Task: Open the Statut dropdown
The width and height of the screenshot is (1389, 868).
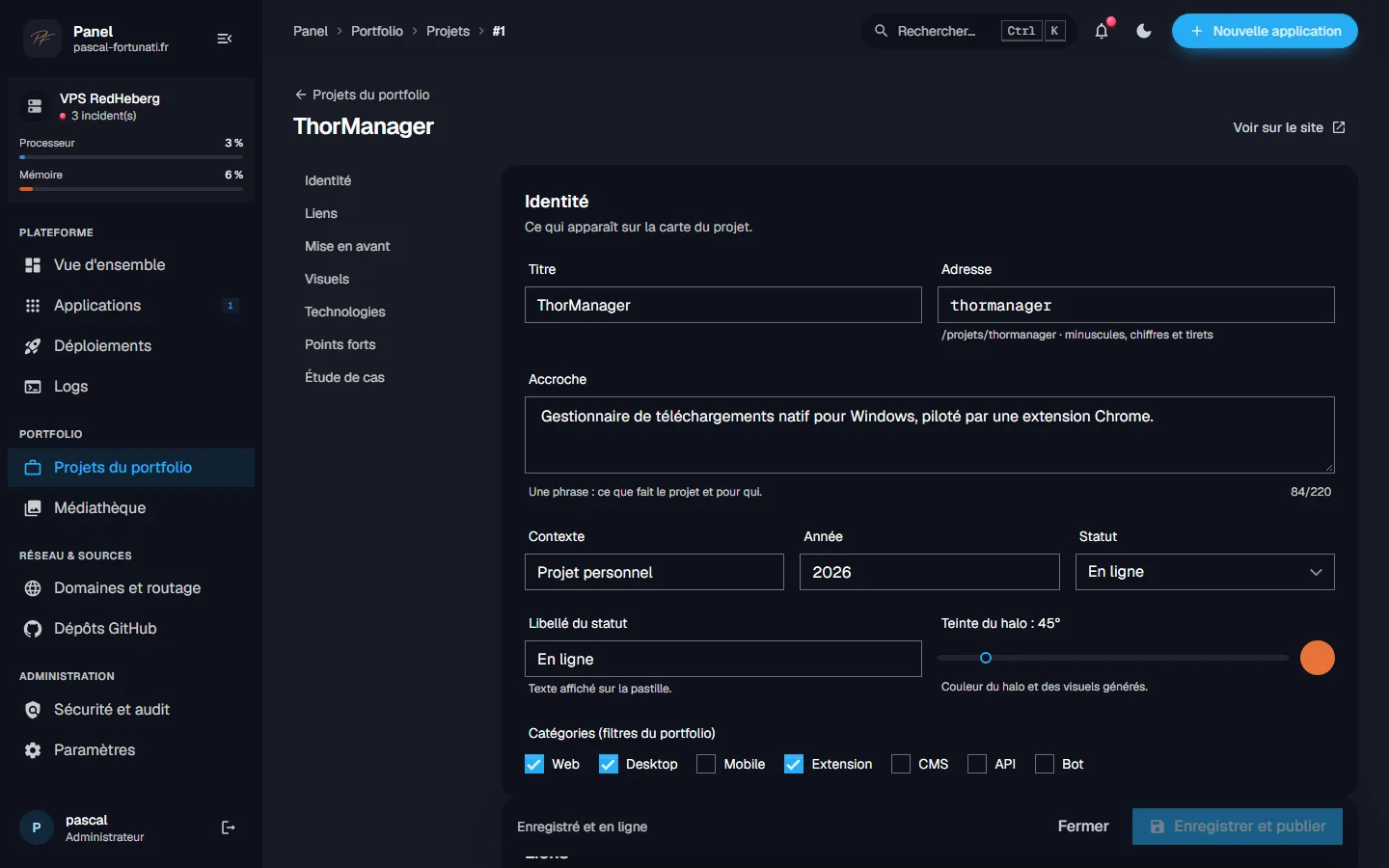Action: 1205,572
